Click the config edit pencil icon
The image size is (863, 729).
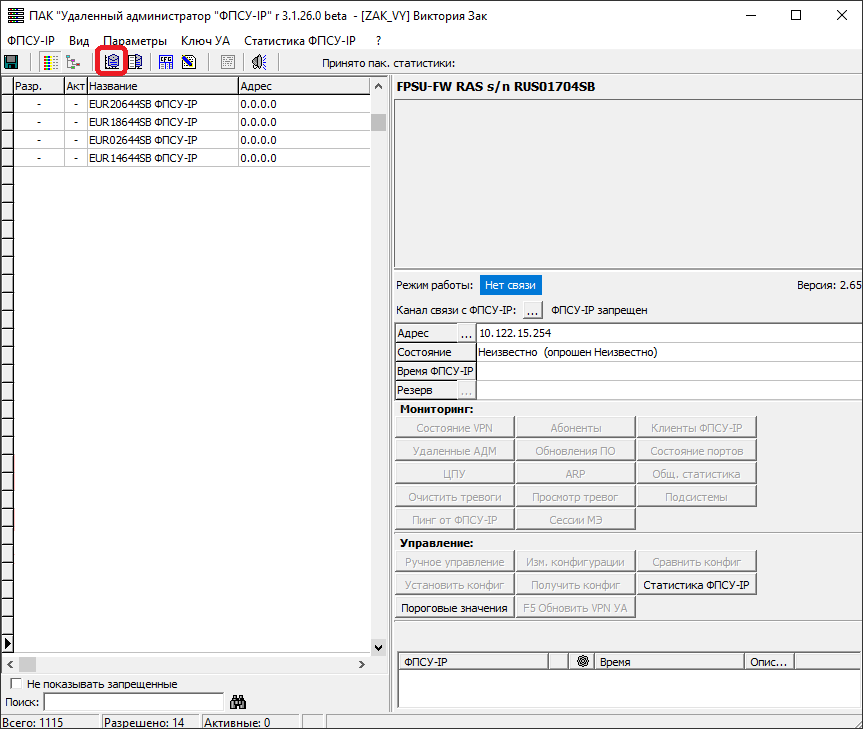tap(188, 62)
